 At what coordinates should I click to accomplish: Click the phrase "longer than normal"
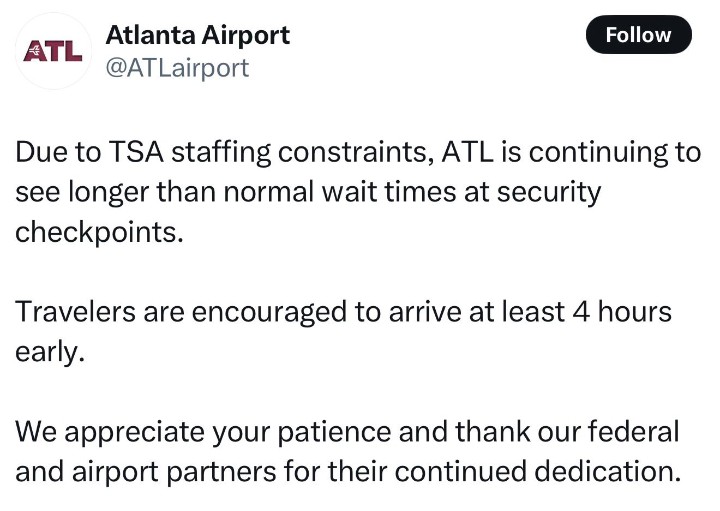point(186,192)
